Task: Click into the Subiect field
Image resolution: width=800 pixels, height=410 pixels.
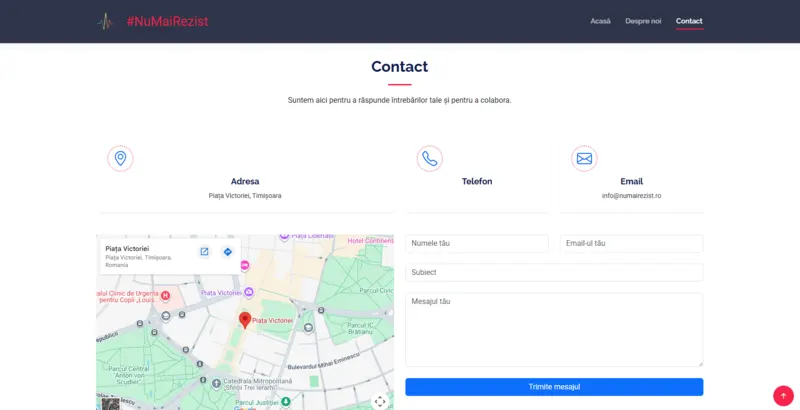Action: [x=554, y=272]
